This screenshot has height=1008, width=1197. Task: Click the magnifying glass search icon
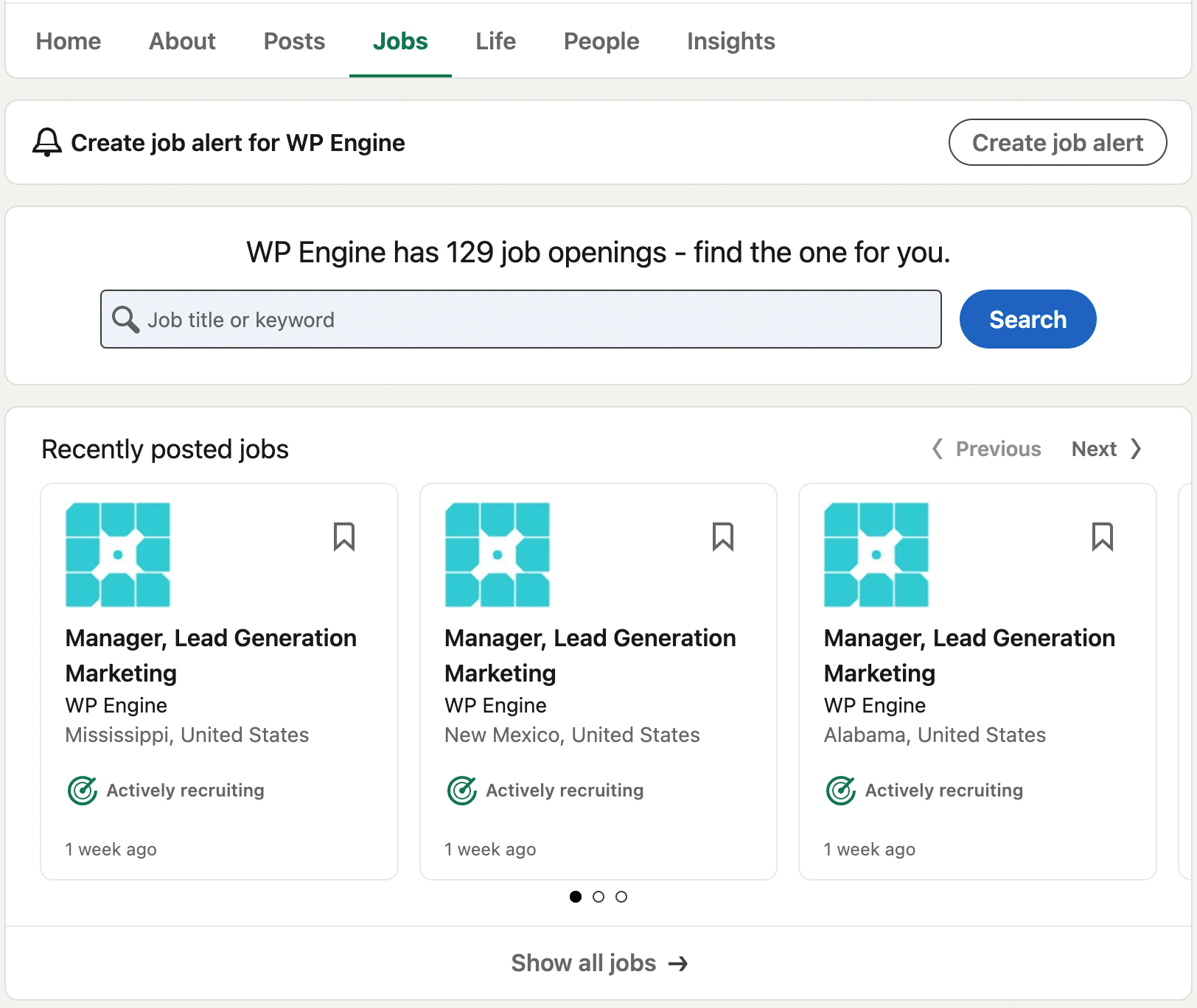coord(125,319)
